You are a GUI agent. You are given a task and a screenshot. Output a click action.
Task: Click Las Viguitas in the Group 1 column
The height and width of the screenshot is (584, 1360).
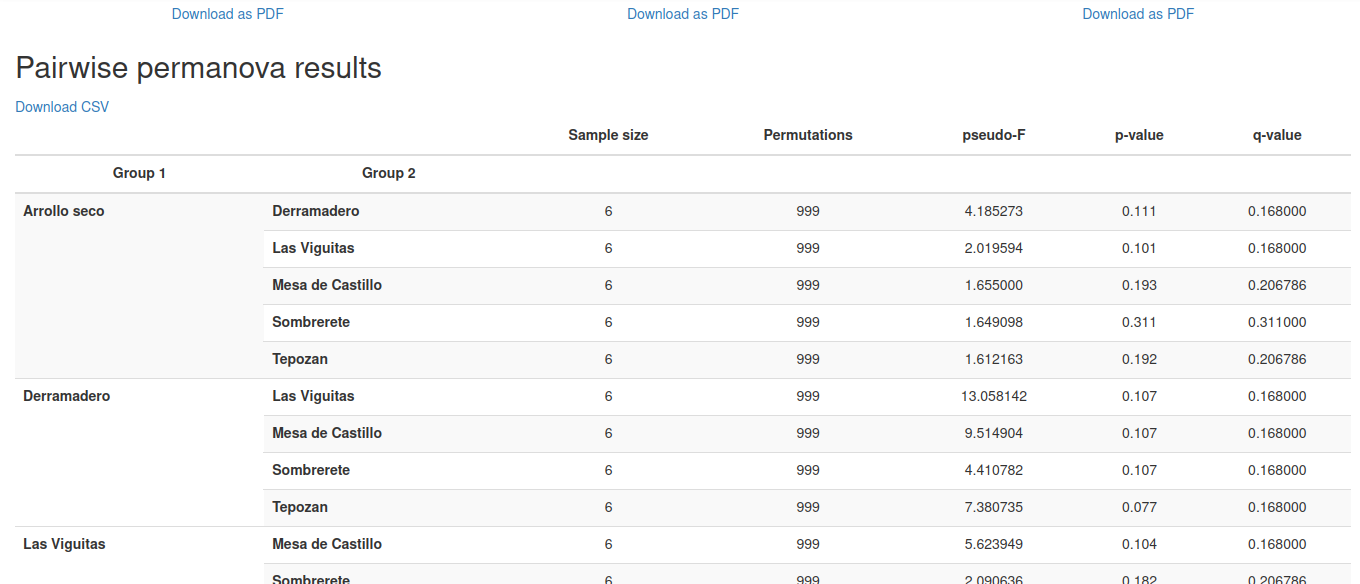[64, 544]
